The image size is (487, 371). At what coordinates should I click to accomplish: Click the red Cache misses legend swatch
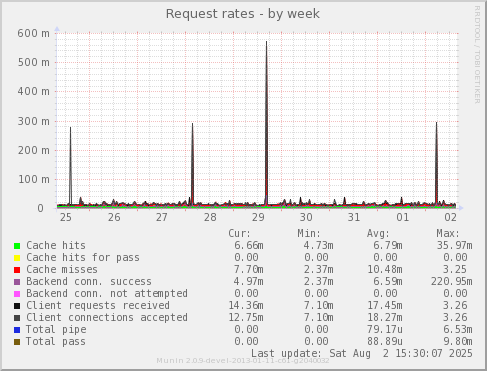tap(17, 270)
